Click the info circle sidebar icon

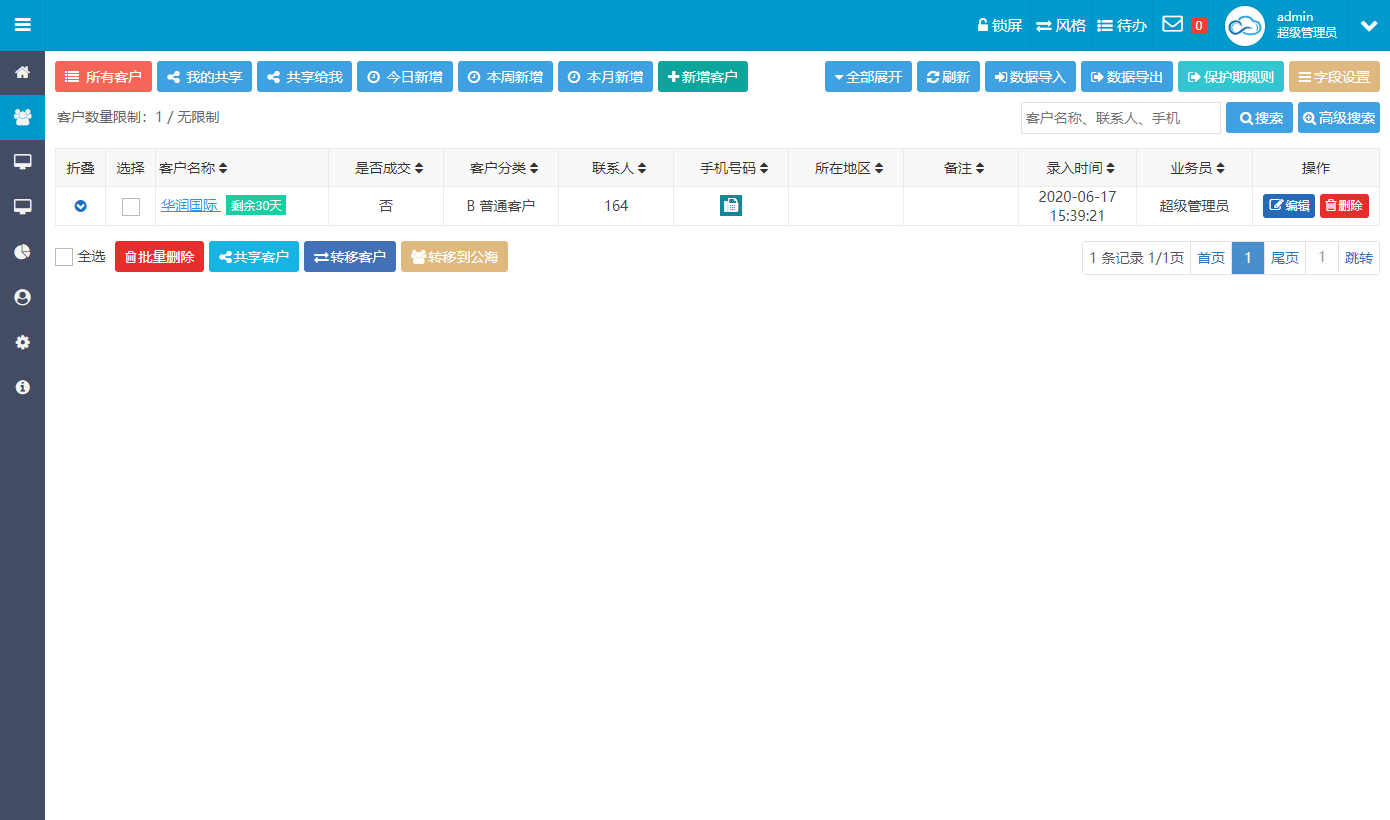click(22, 387)
